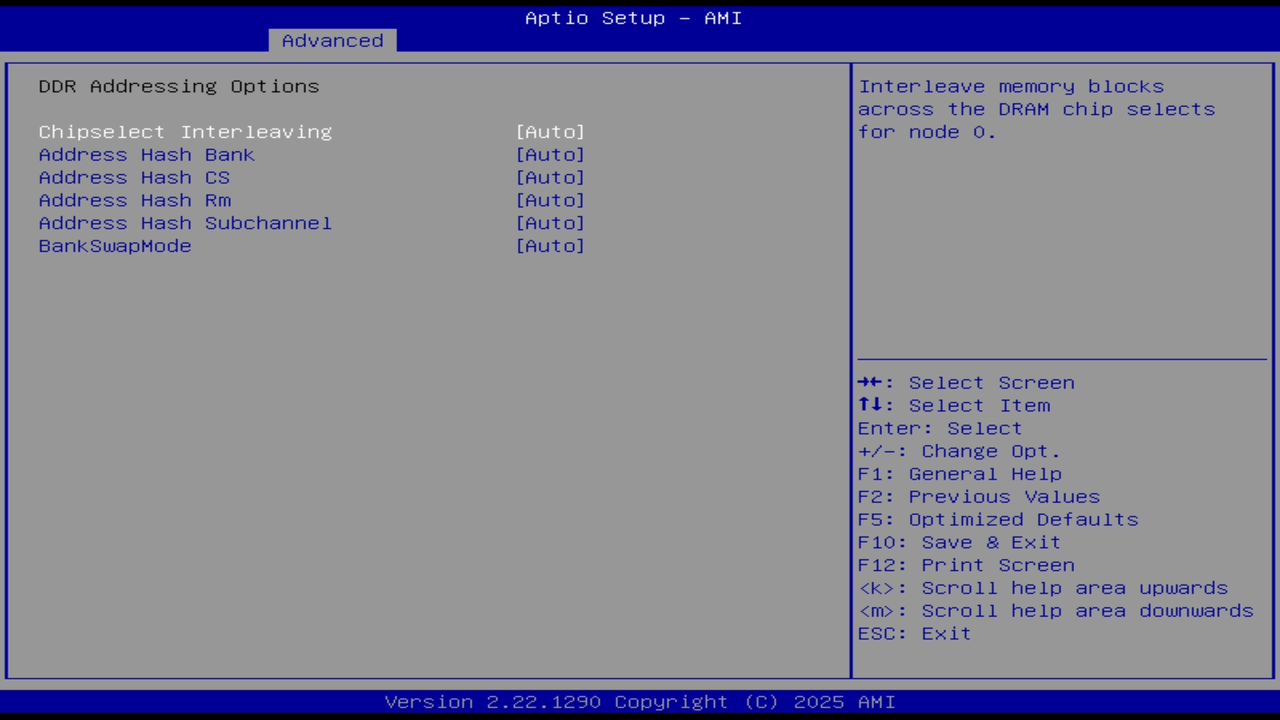Select the Address Hash CS option
Viewport: 1280px width, 720px height.
[134, 177]
